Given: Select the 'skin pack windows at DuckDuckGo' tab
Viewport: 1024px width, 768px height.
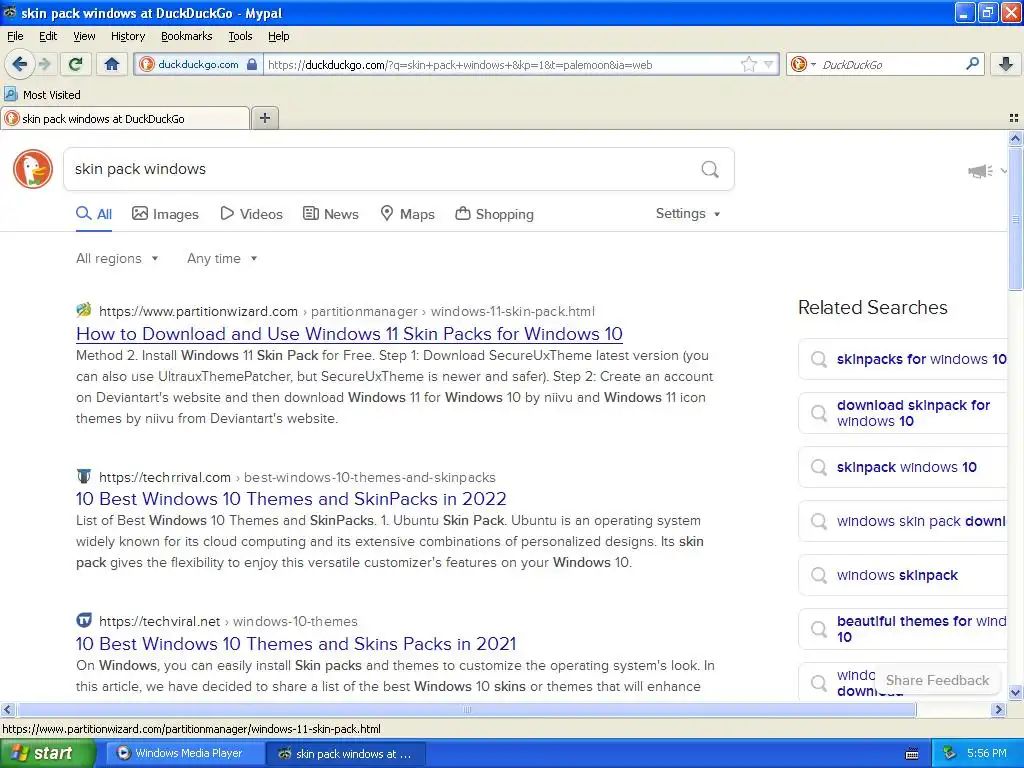Looking at the screenshot, I should pos(125,118).
